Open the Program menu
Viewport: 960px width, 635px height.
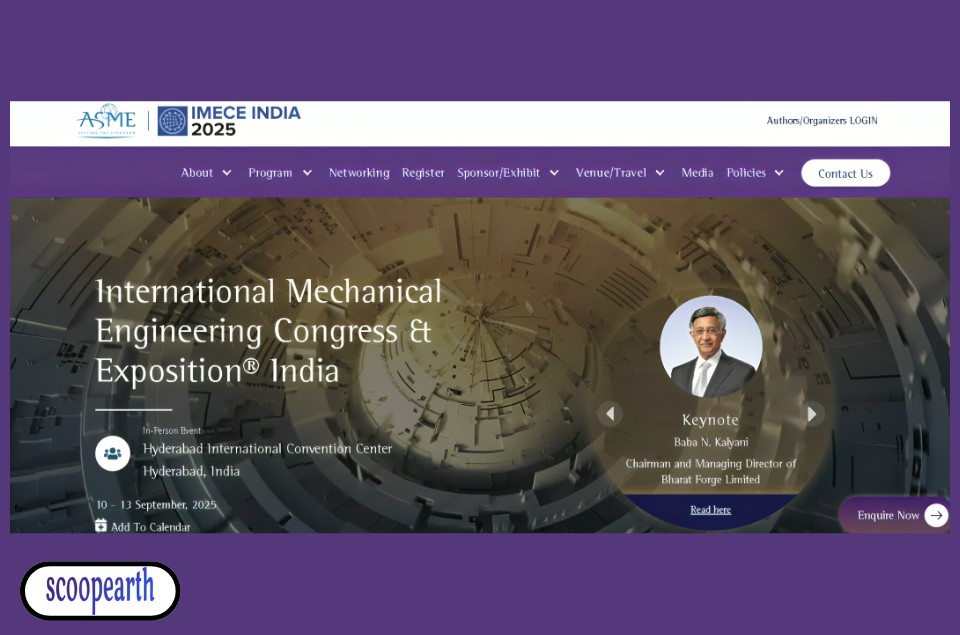tap(270, 173)
